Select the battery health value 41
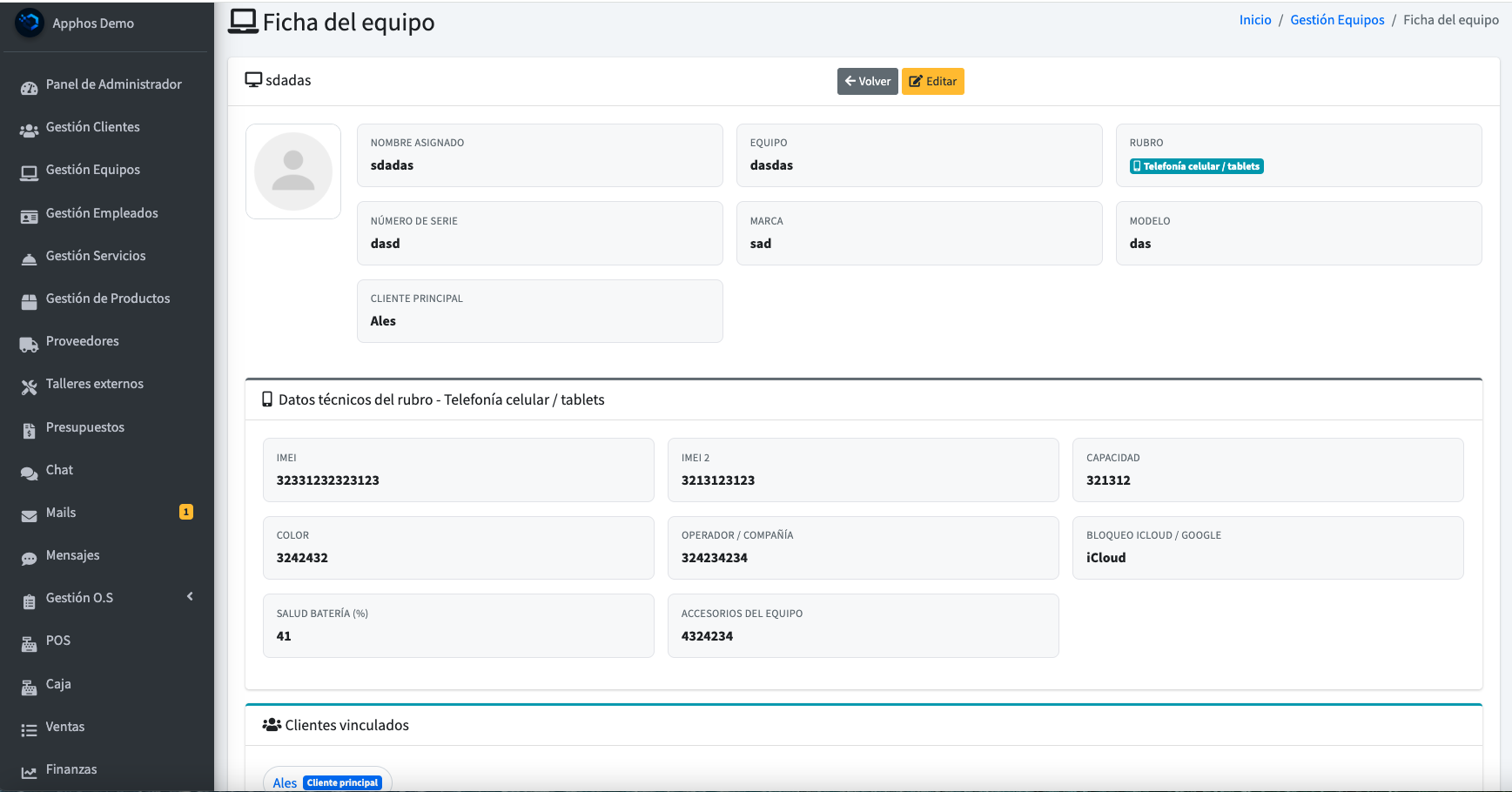The width and height of the screenshot is (1512, 792). pyautogui.click(x=284, y=636)
